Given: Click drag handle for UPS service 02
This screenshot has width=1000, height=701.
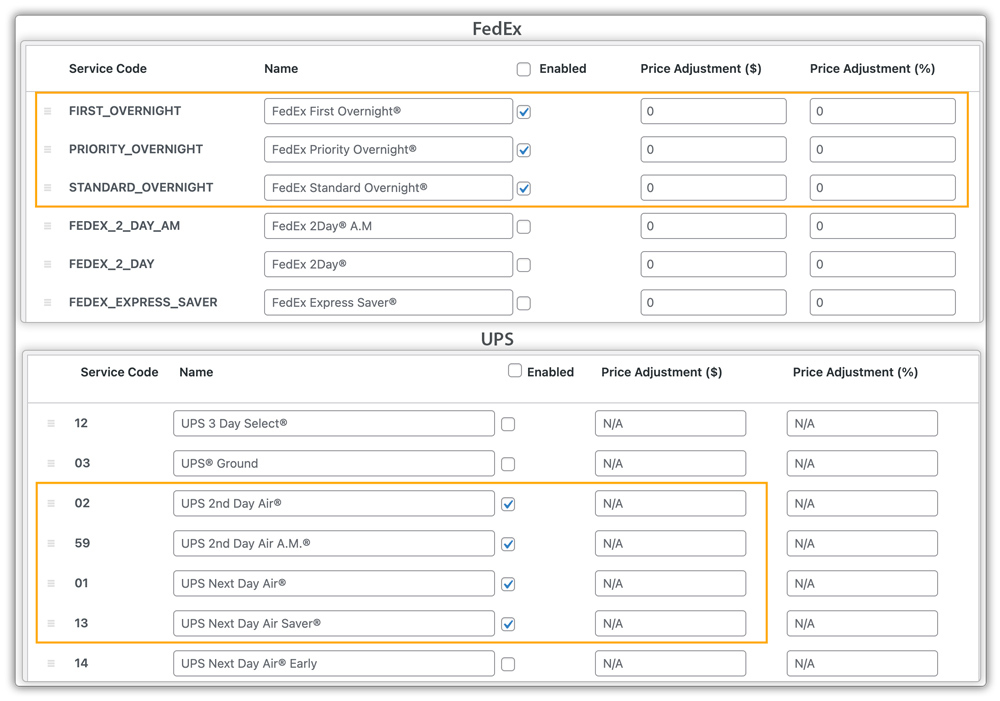Looking at the screenshot, I should tap(51, 503).
